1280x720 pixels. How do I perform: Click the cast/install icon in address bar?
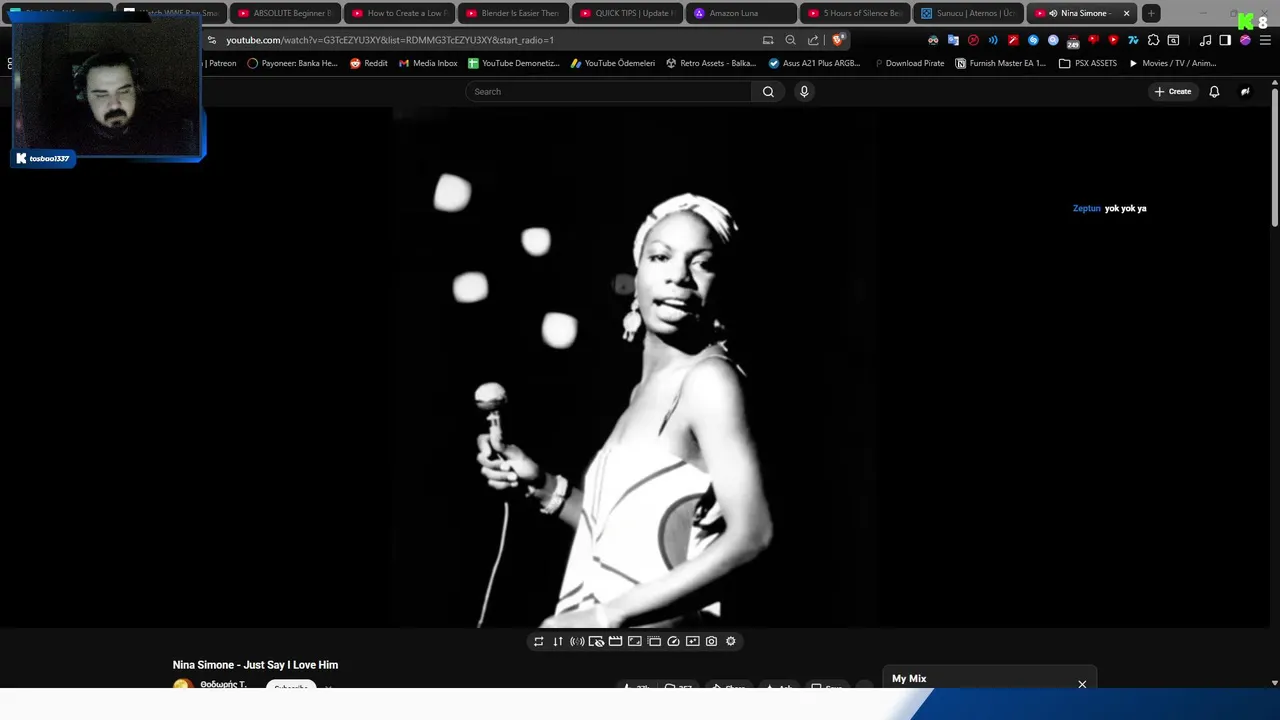click(x=768, y=40)
